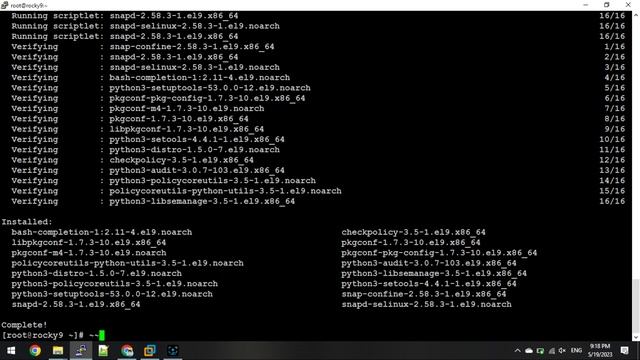Click the terminal scrollbar down arrow
The width and height of the screenshot is (640, 360).
pyautogui.click(x=636, y=337)
